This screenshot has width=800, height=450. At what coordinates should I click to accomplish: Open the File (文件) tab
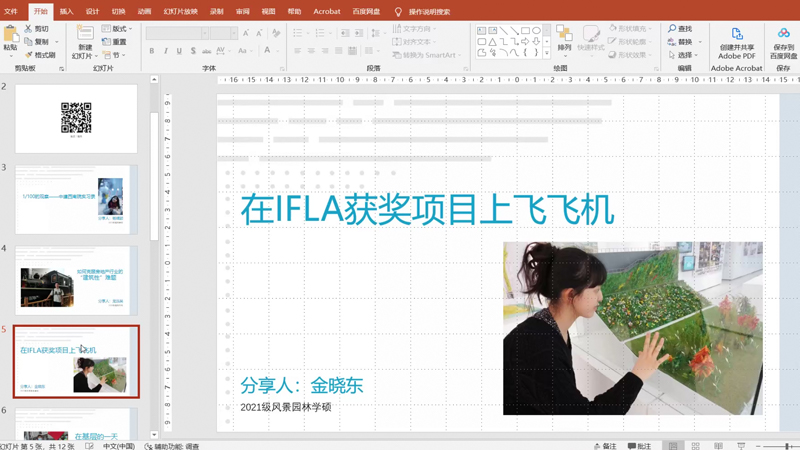11,11
